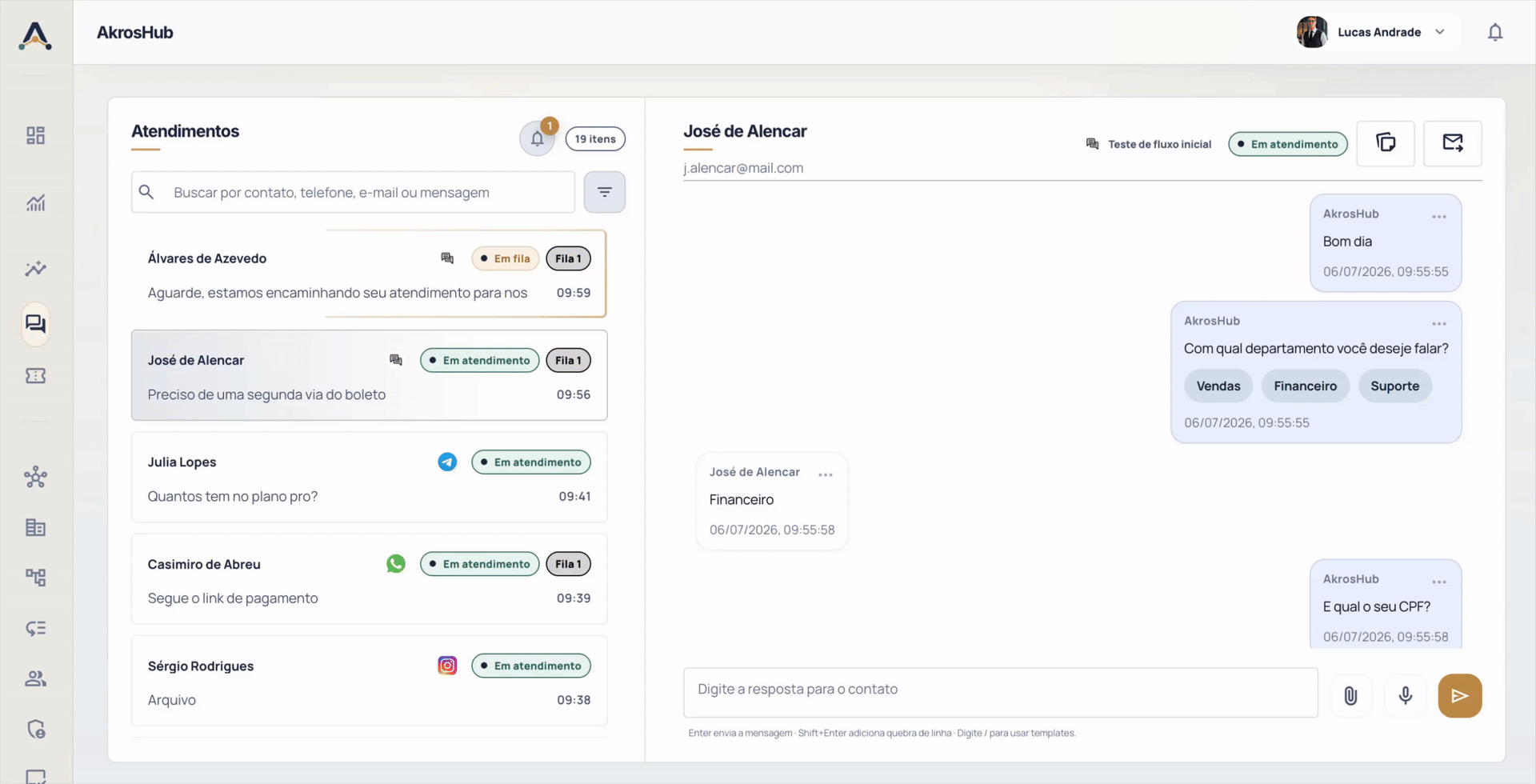This screenshot has width=1536, height=784.
Task: Open the ticket icon in sidebar
Action: [x=35, y=376]
